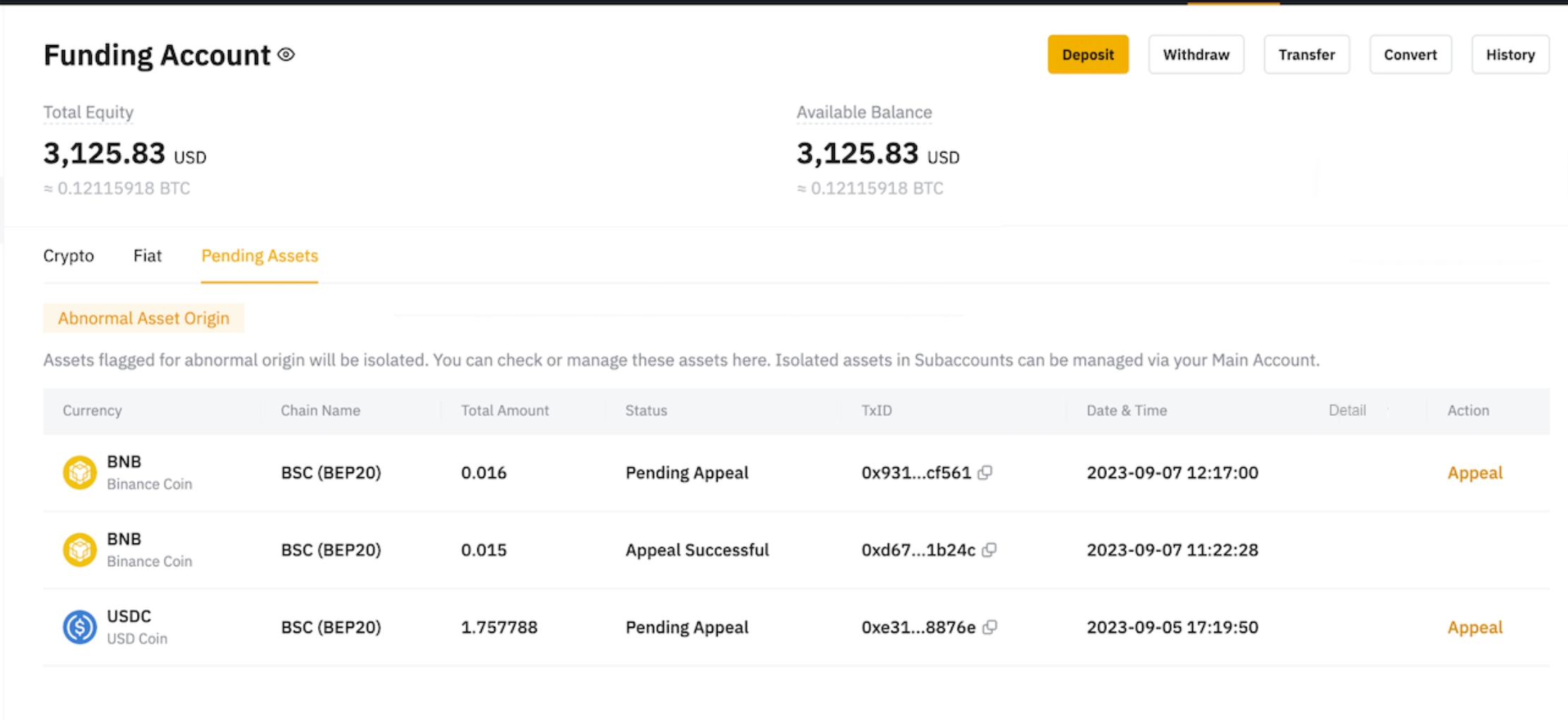Screen dimensions: 1568x720
Task: Click the Total Equity label
Action: pos(88,112)
